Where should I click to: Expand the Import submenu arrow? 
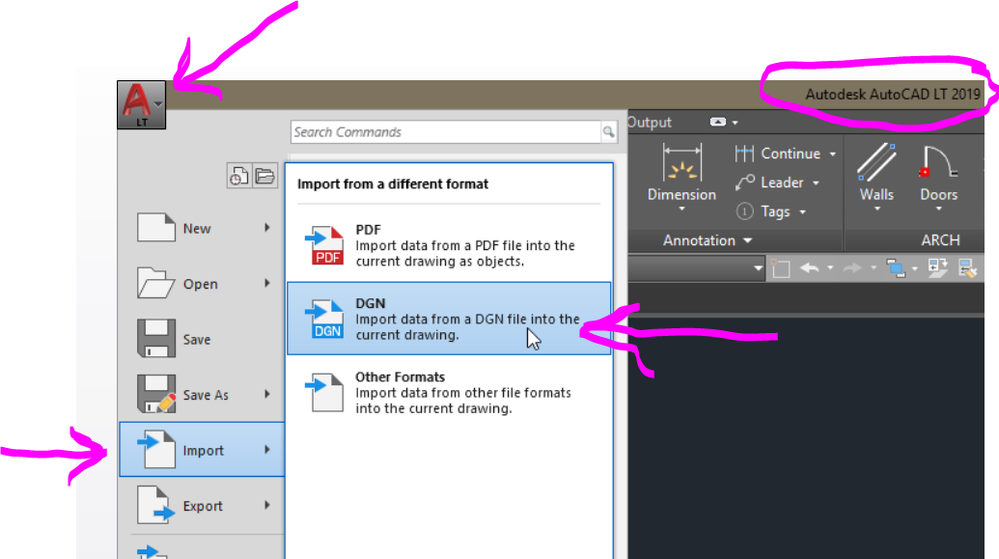pos(268,449)
